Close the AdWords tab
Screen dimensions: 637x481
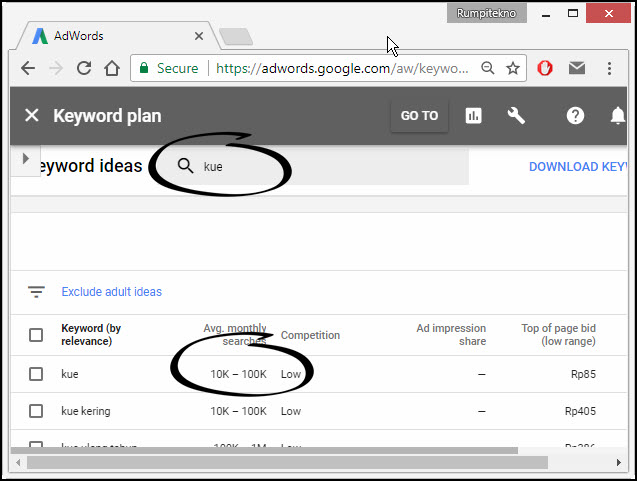tap(199, 36)
